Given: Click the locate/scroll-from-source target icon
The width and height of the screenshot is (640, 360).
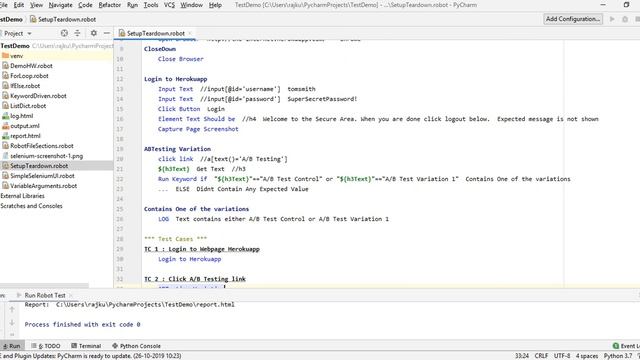Looking at the screenshot, I should tap(64, 33).
